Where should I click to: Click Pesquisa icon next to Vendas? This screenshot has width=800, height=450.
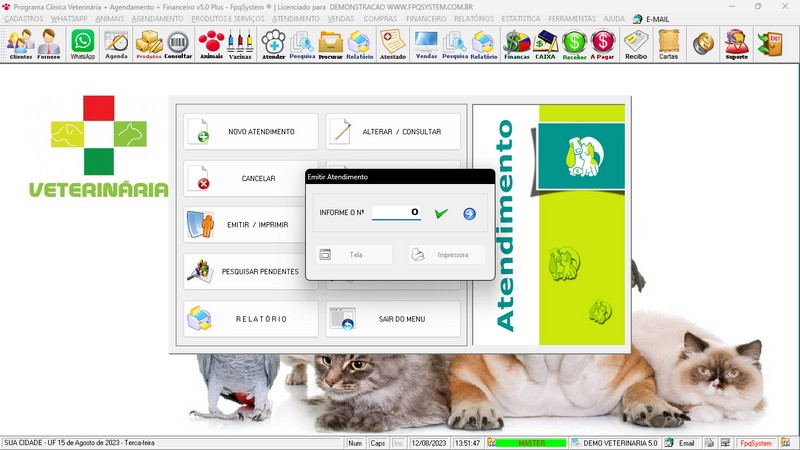[455, 44]
